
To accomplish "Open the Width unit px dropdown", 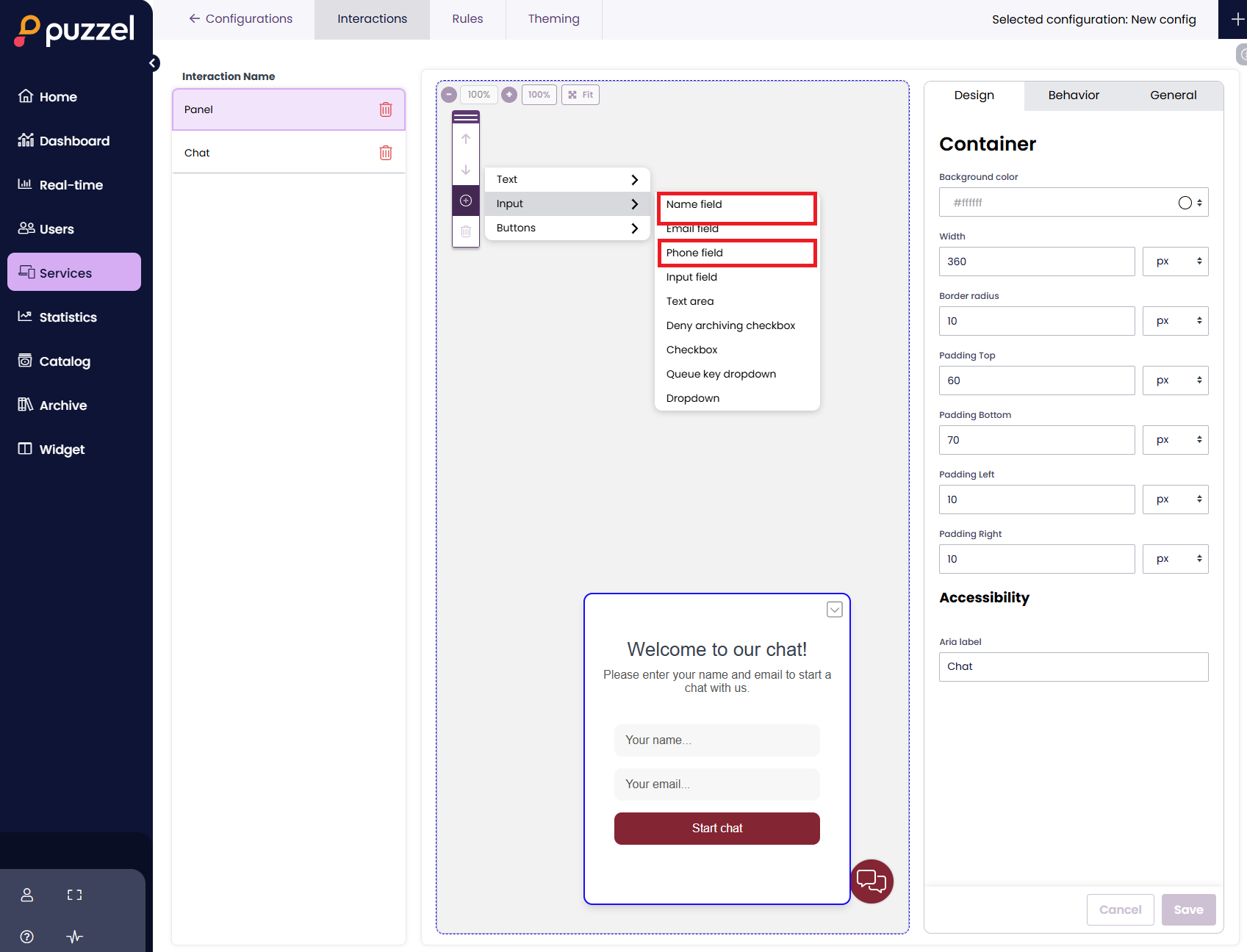I will tap(1175, 261).
